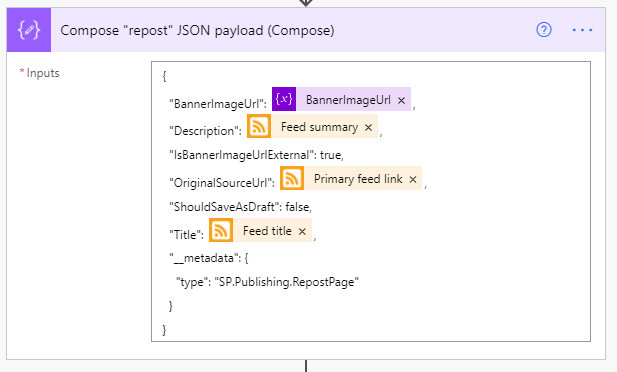Image resolution: width=617 pixels, height=372 pixels.
Task: Remove the BannerImageUrl token
Action: pyautogui.click(x=401, y=100)
